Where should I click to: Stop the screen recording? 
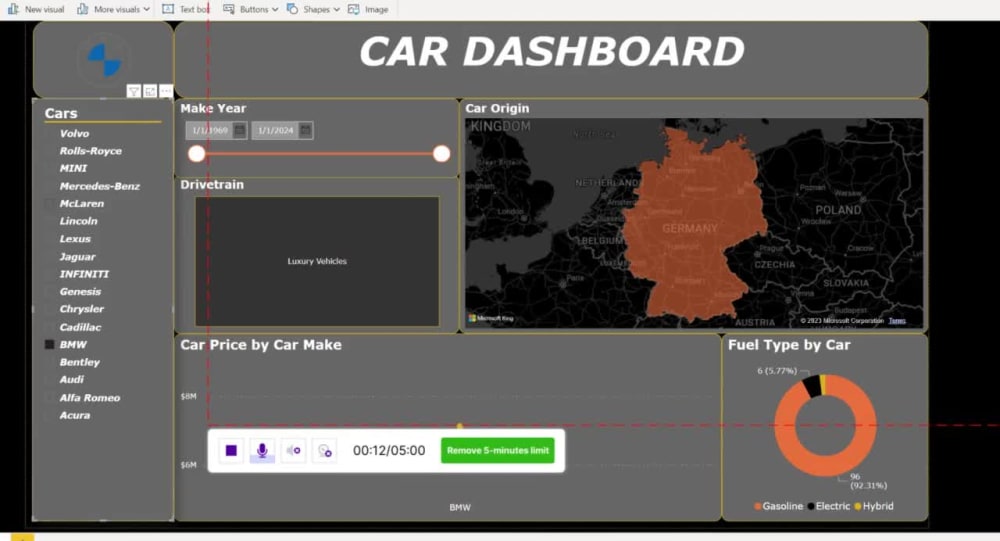(x=232, y=450)
